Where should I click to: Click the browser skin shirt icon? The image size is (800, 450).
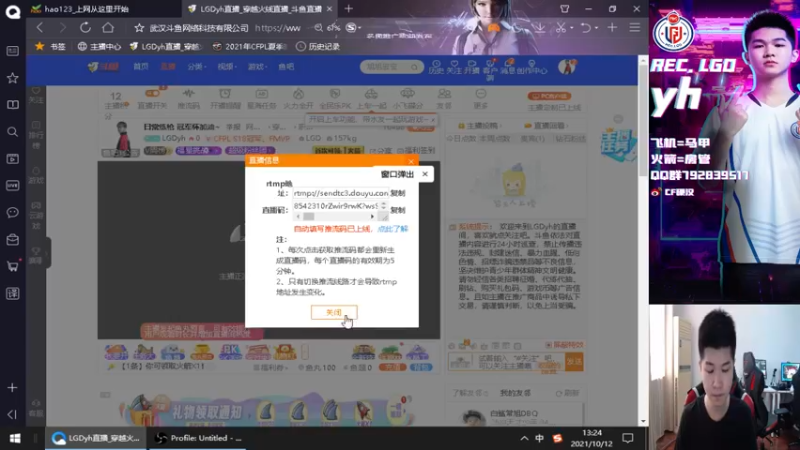564,9
